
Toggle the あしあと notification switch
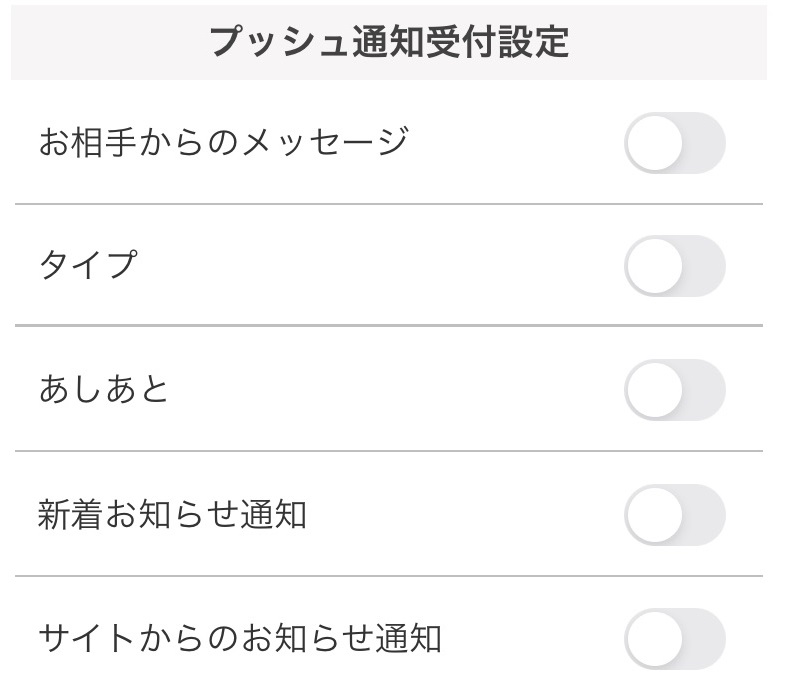tap(674, 390)
